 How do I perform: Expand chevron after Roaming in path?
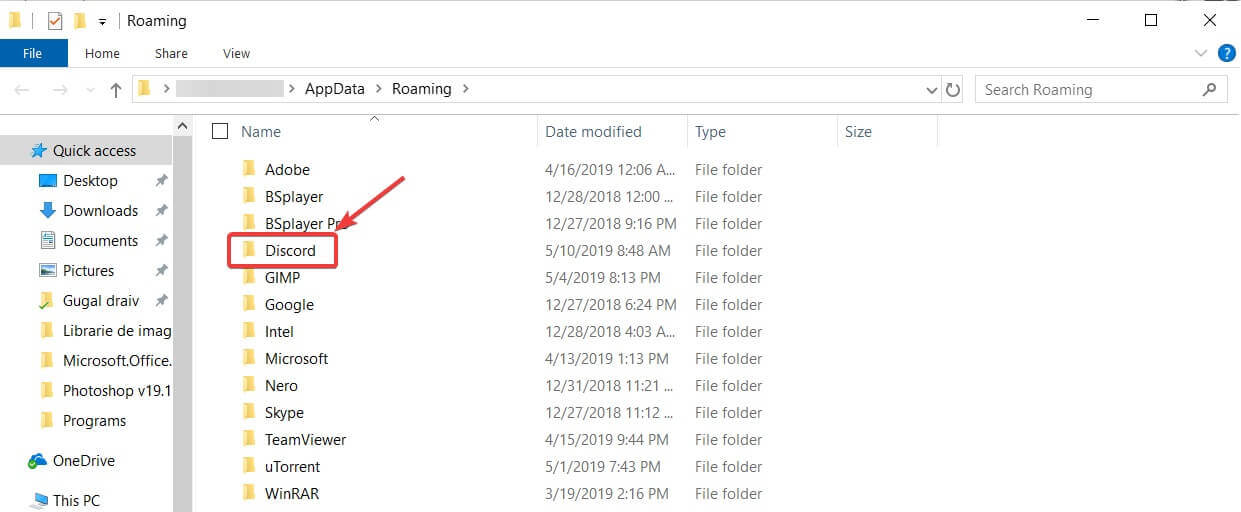[x=466, y=89]
